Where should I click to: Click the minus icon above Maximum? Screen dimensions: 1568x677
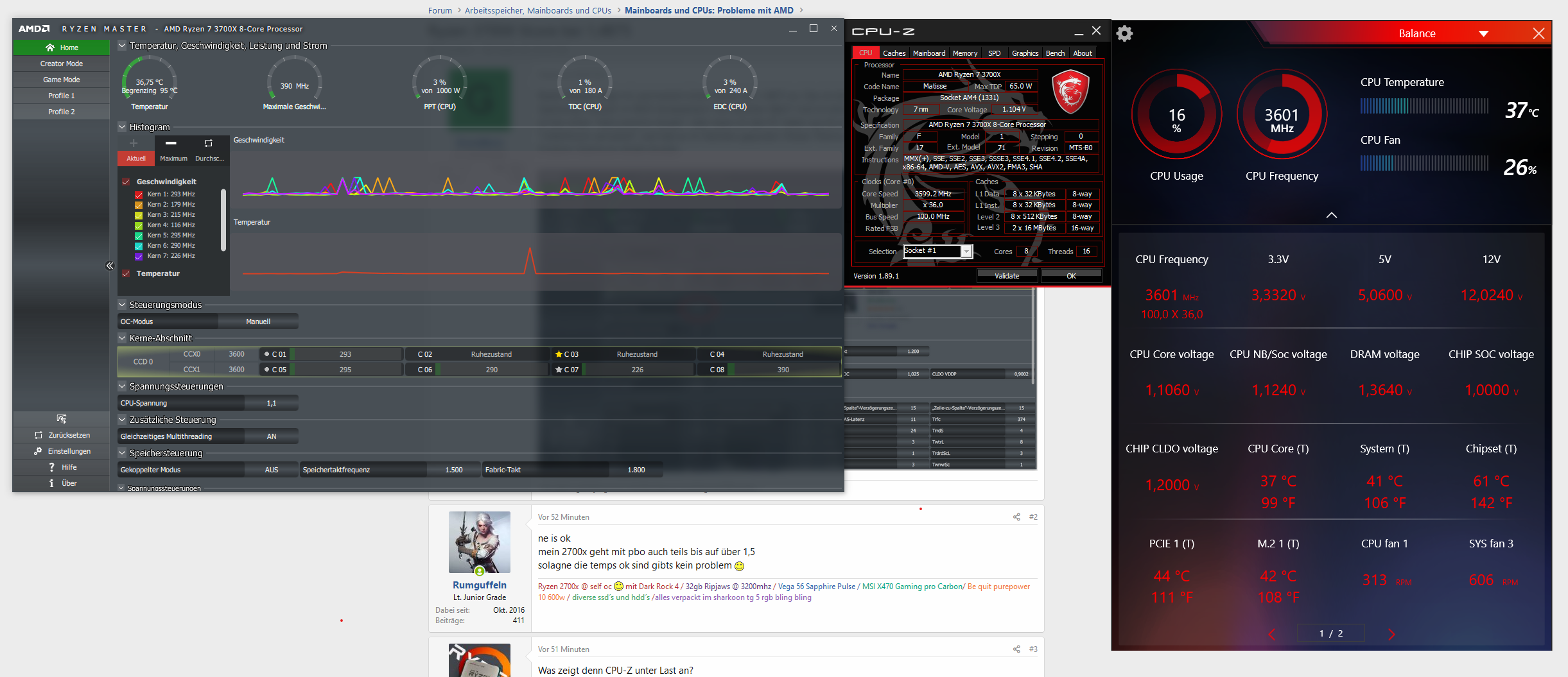171,143
